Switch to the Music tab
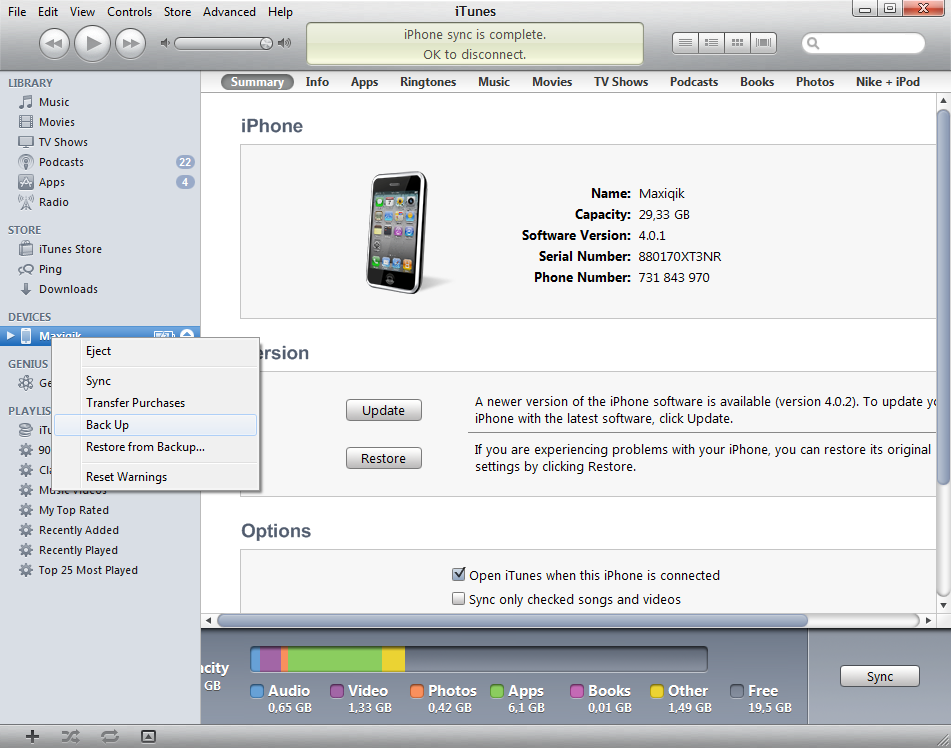This screenshot has width=951, height=748. tap(494, 82)
